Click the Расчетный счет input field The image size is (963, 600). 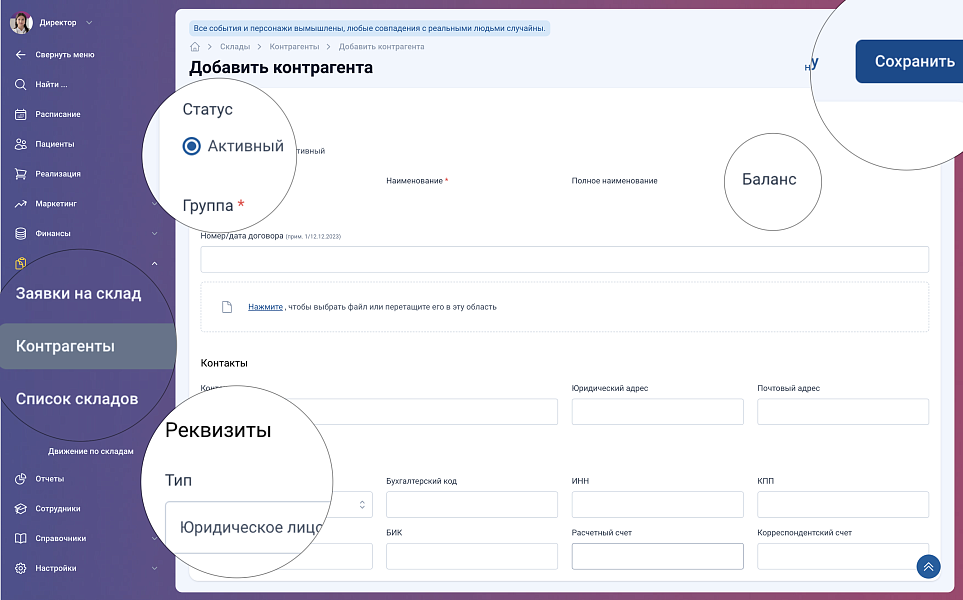click(657, 557)
